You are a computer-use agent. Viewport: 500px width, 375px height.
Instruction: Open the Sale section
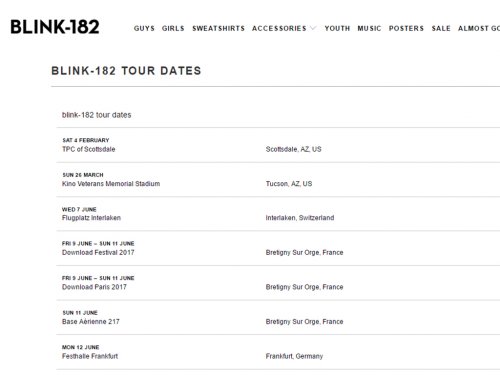tap(441, 28)
